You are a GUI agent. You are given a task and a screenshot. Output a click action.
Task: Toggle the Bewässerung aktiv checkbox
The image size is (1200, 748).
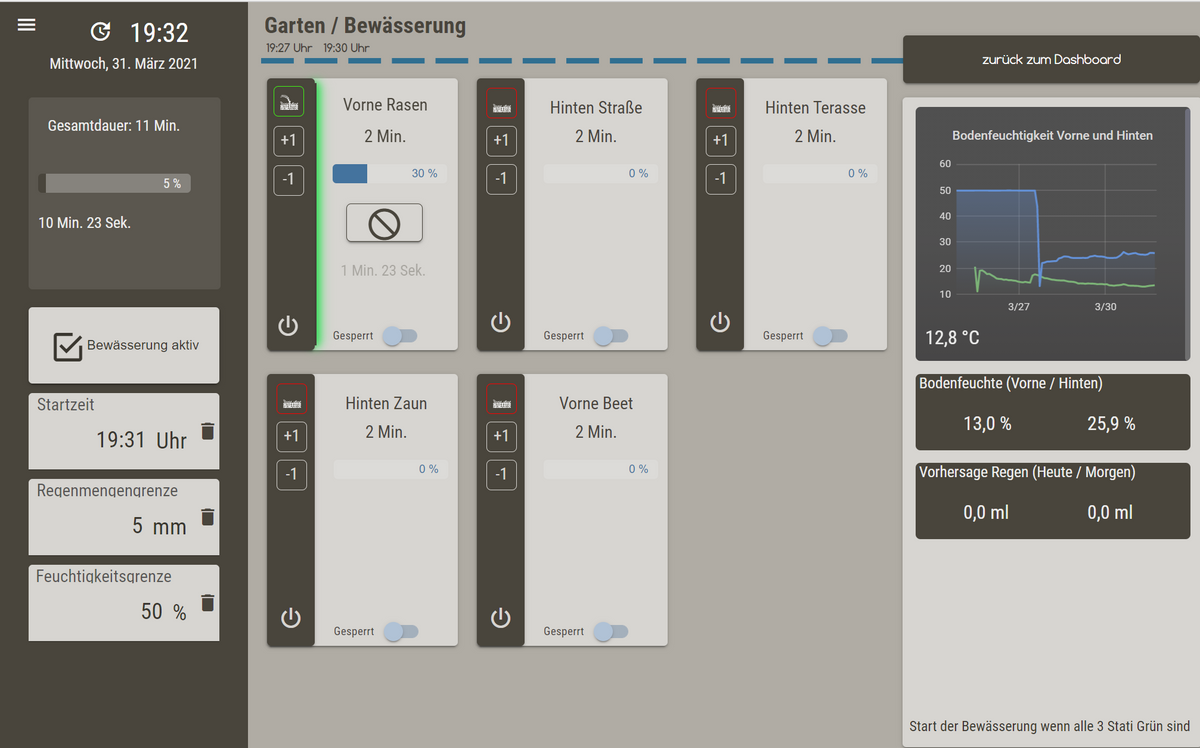click(x=67, y=346)
